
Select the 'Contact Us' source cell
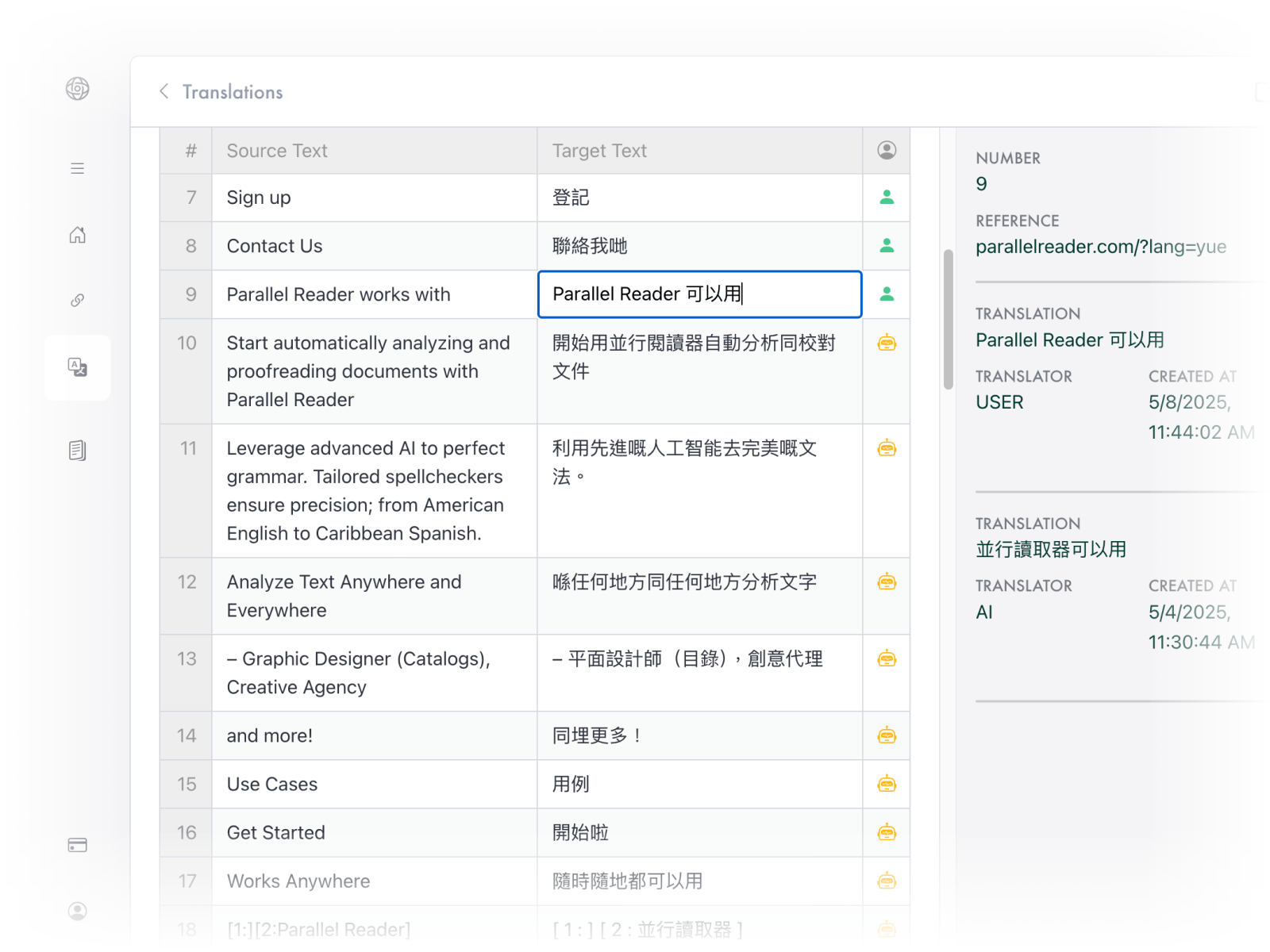(x=375, y=246)
